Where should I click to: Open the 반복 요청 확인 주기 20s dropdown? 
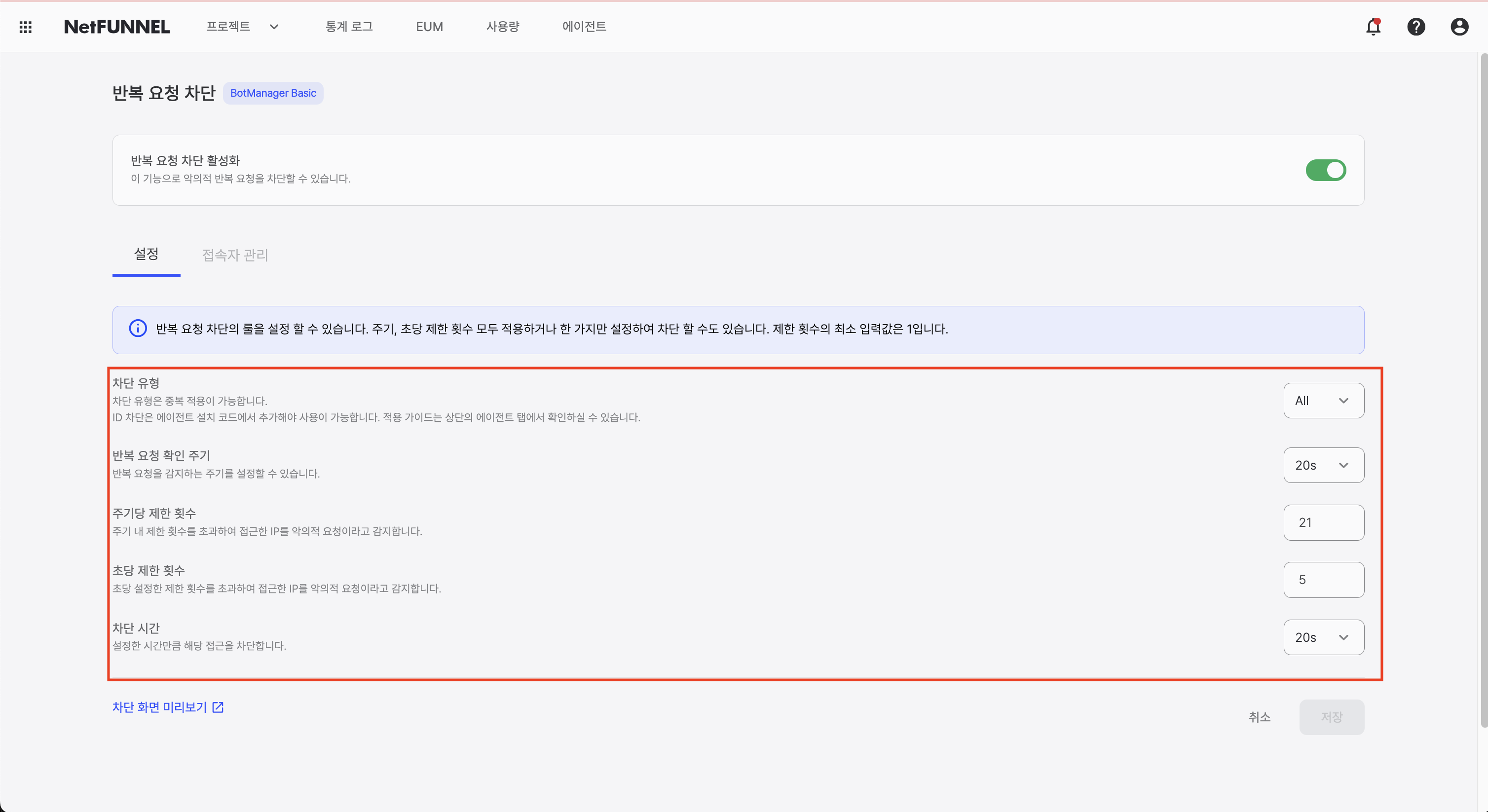pyautogui.click(x=1323, y=465)
